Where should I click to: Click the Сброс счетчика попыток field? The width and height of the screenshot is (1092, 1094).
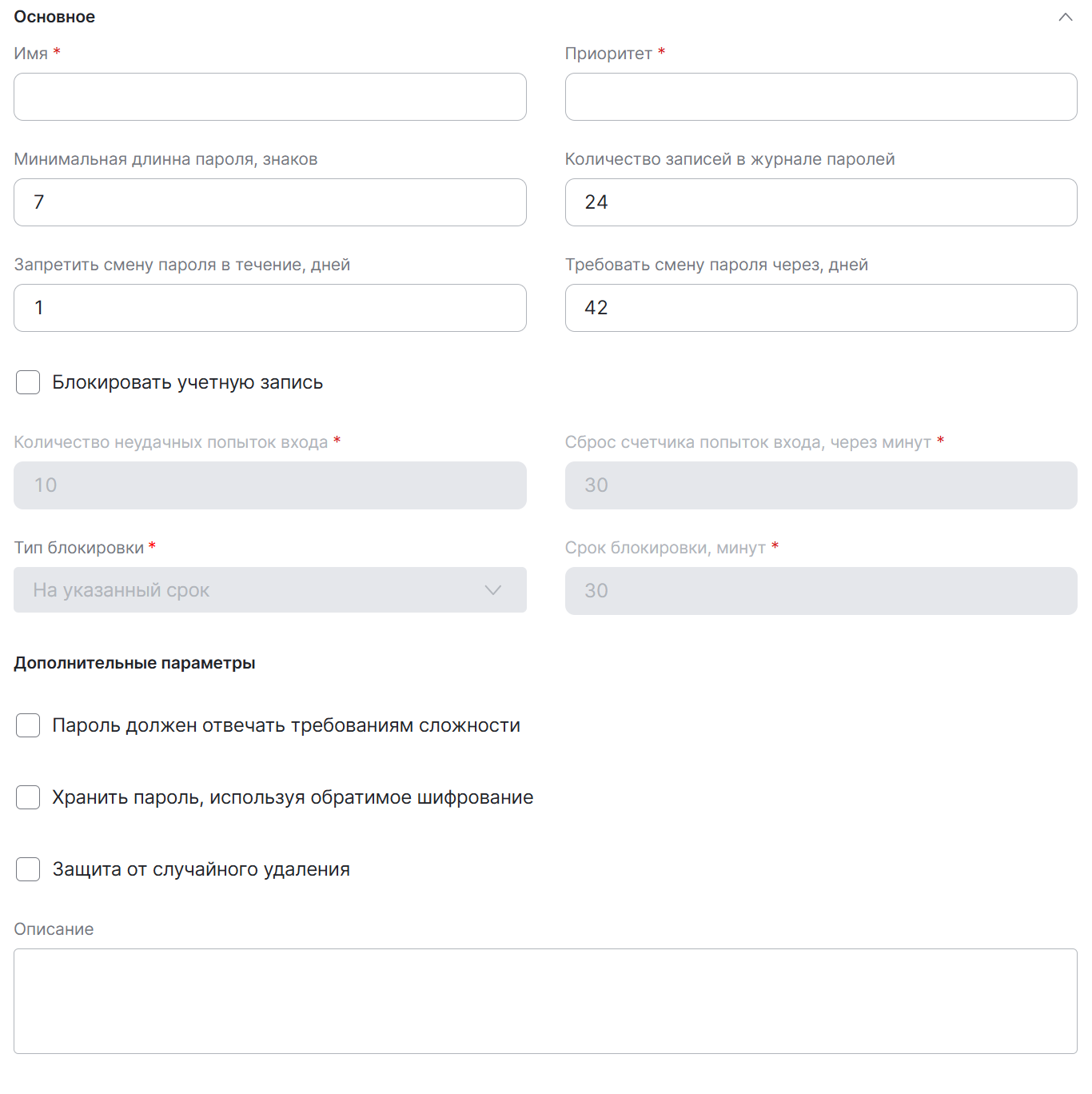pyautogui.click(x=821, y=485)
